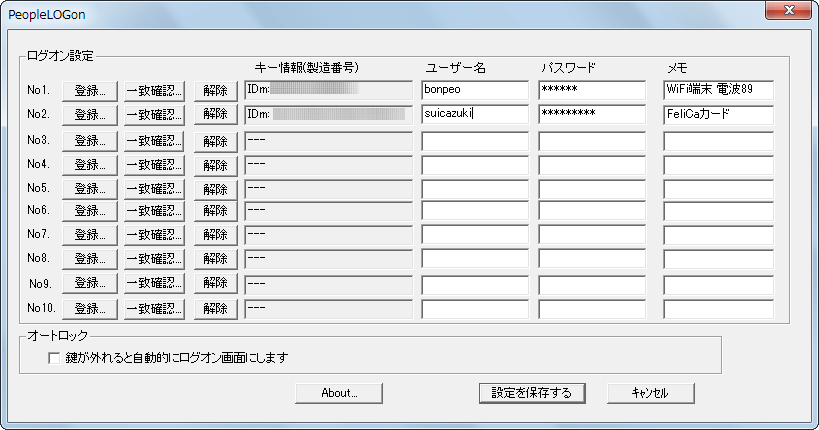Image resolution: width=819 pixels, height=430 pixels.
Task: Click 解除 button for No4
Action: click(x=216, y=166)
